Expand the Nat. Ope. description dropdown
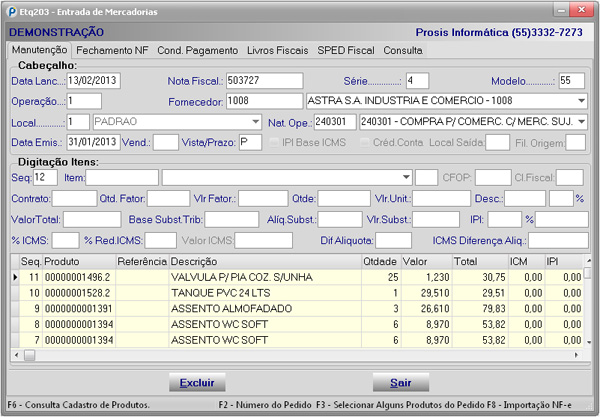The height and width of the screenshot is (417, 600). 581,122
